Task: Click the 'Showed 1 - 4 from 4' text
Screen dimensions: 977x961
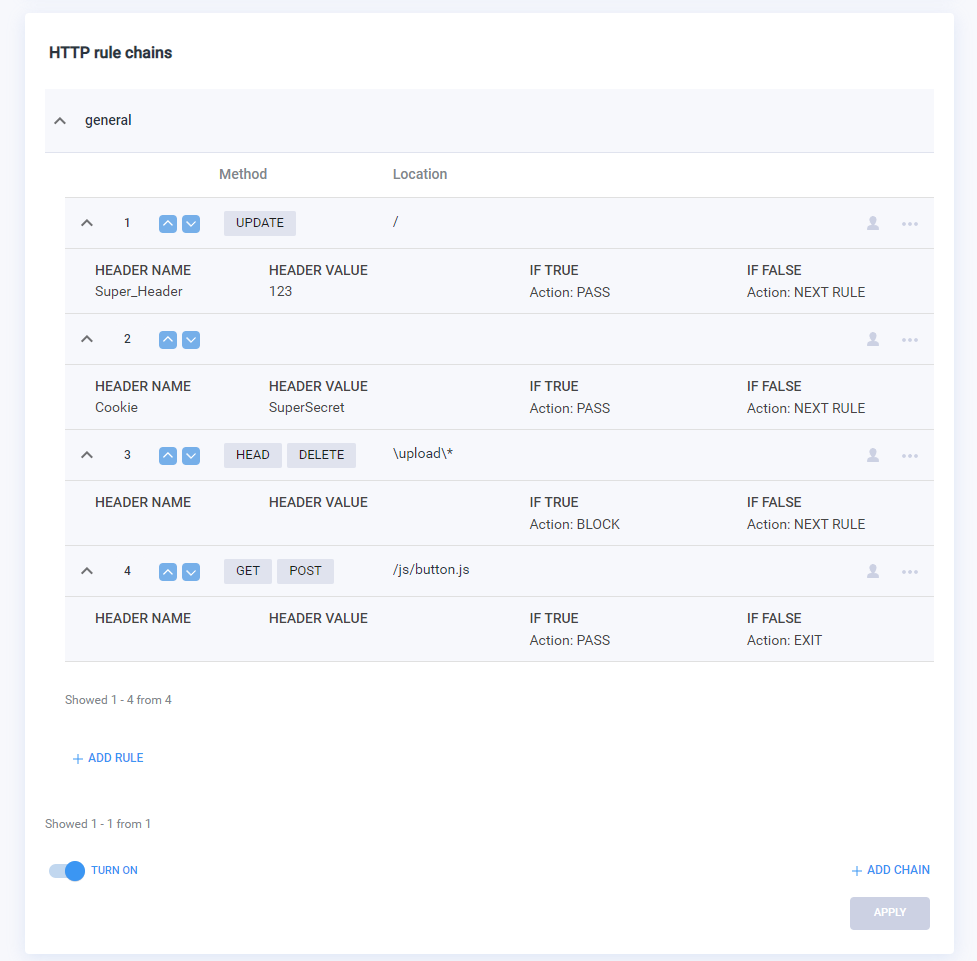Action: click(118, 700)
